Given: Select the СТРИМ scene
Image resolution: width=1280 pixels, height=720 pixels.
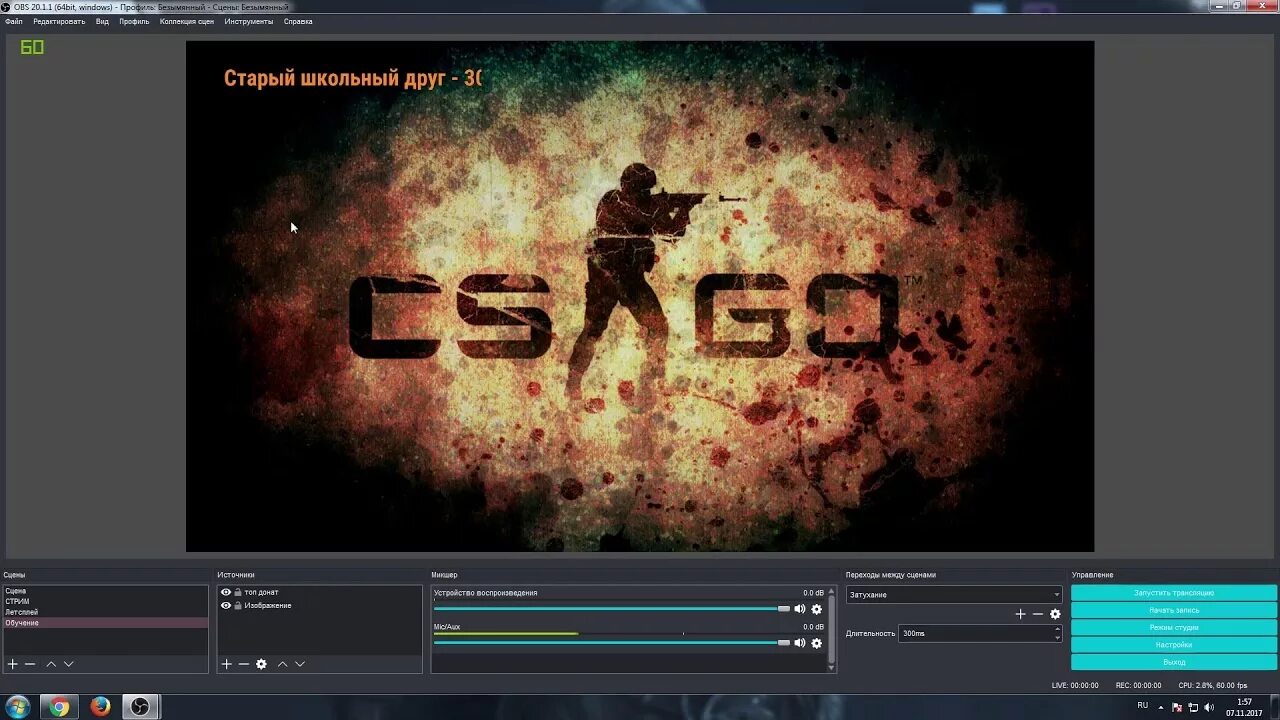Looking at the screenshot, I should [105, 602].
